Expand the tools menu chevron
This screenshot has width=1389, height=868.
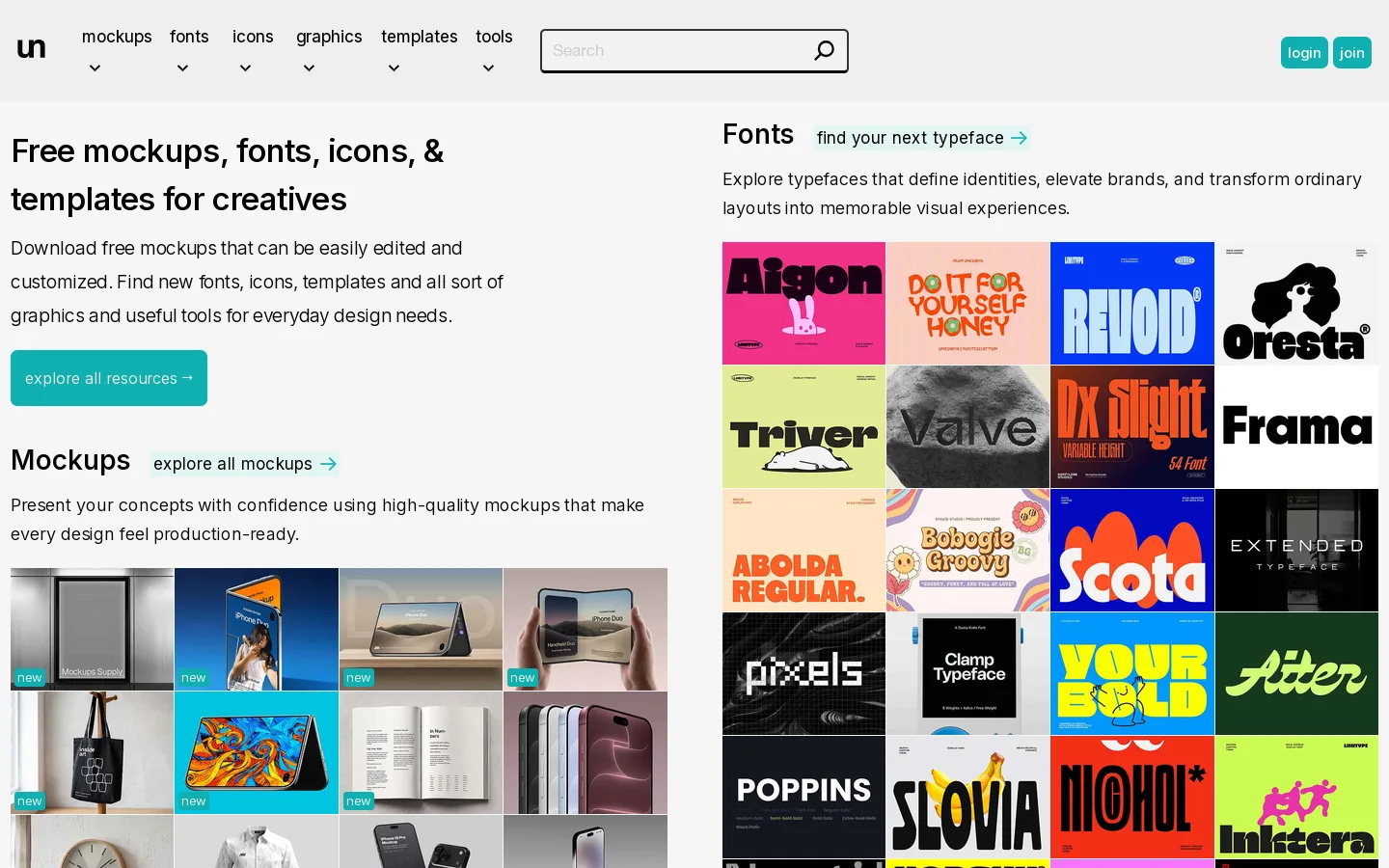pyautogui.click(x=488, y=68)
